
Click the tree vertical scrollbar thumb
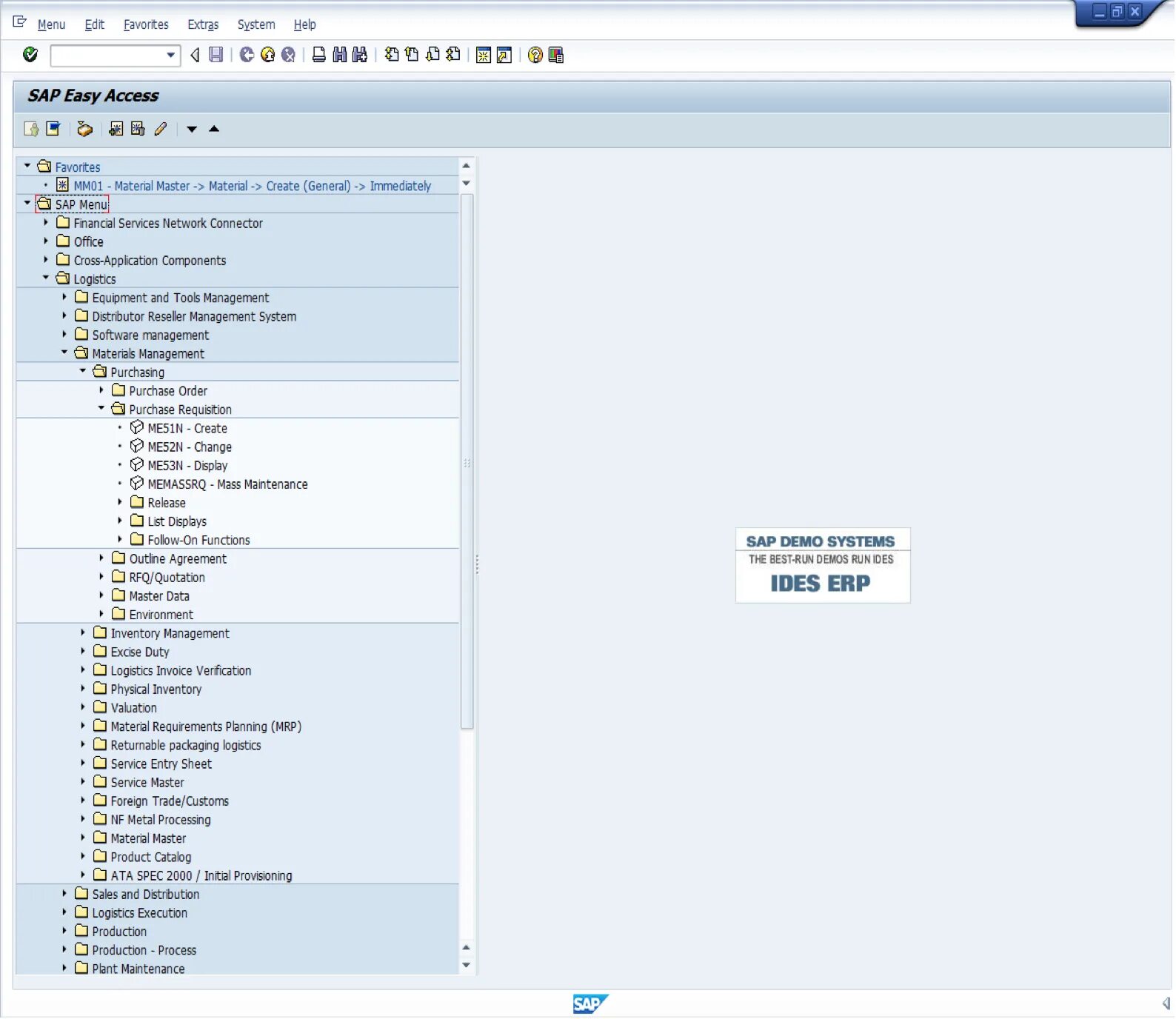tap(467, 462)
